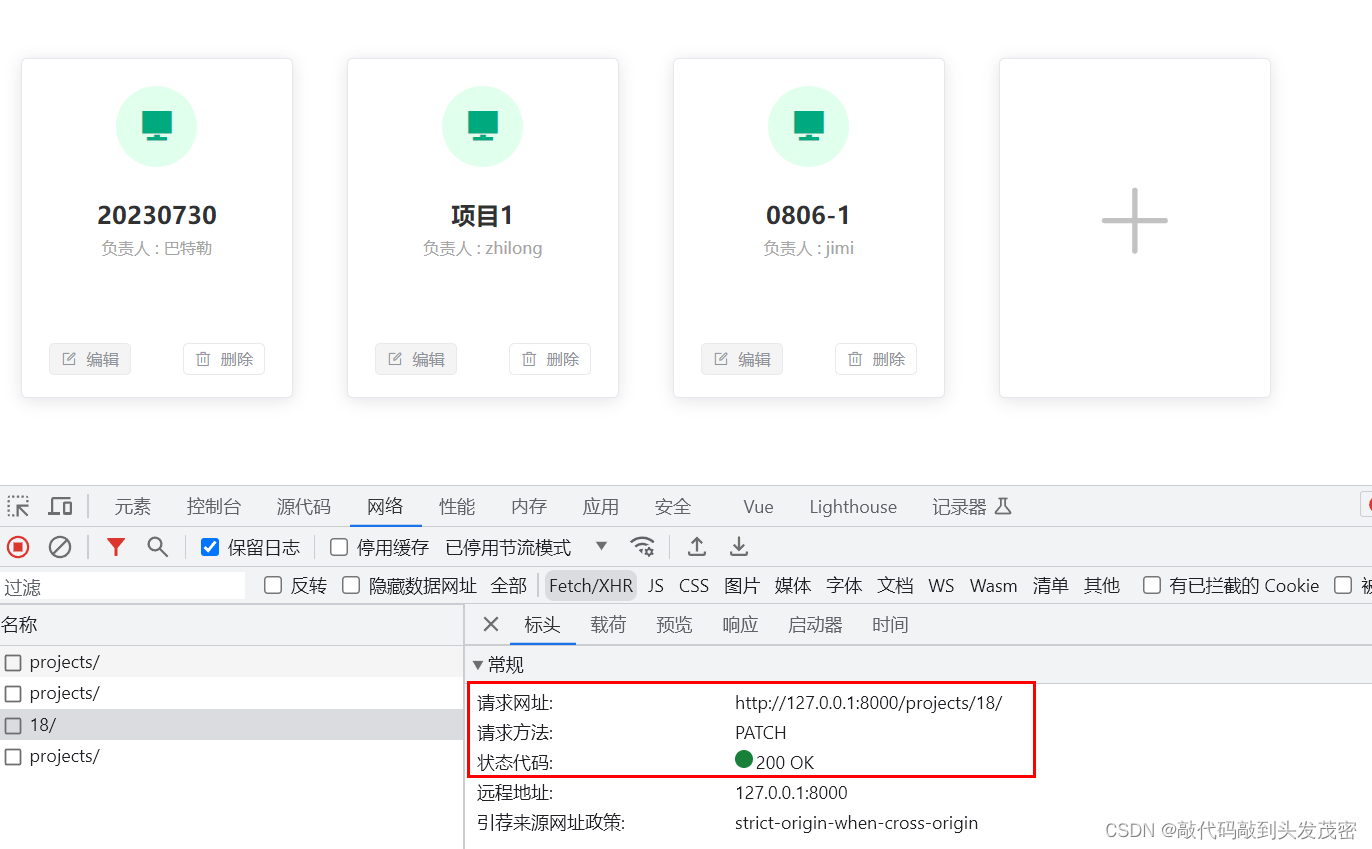Select the 18/ request row
Viewport: 1372px width, 849px height.
(232, 725)
